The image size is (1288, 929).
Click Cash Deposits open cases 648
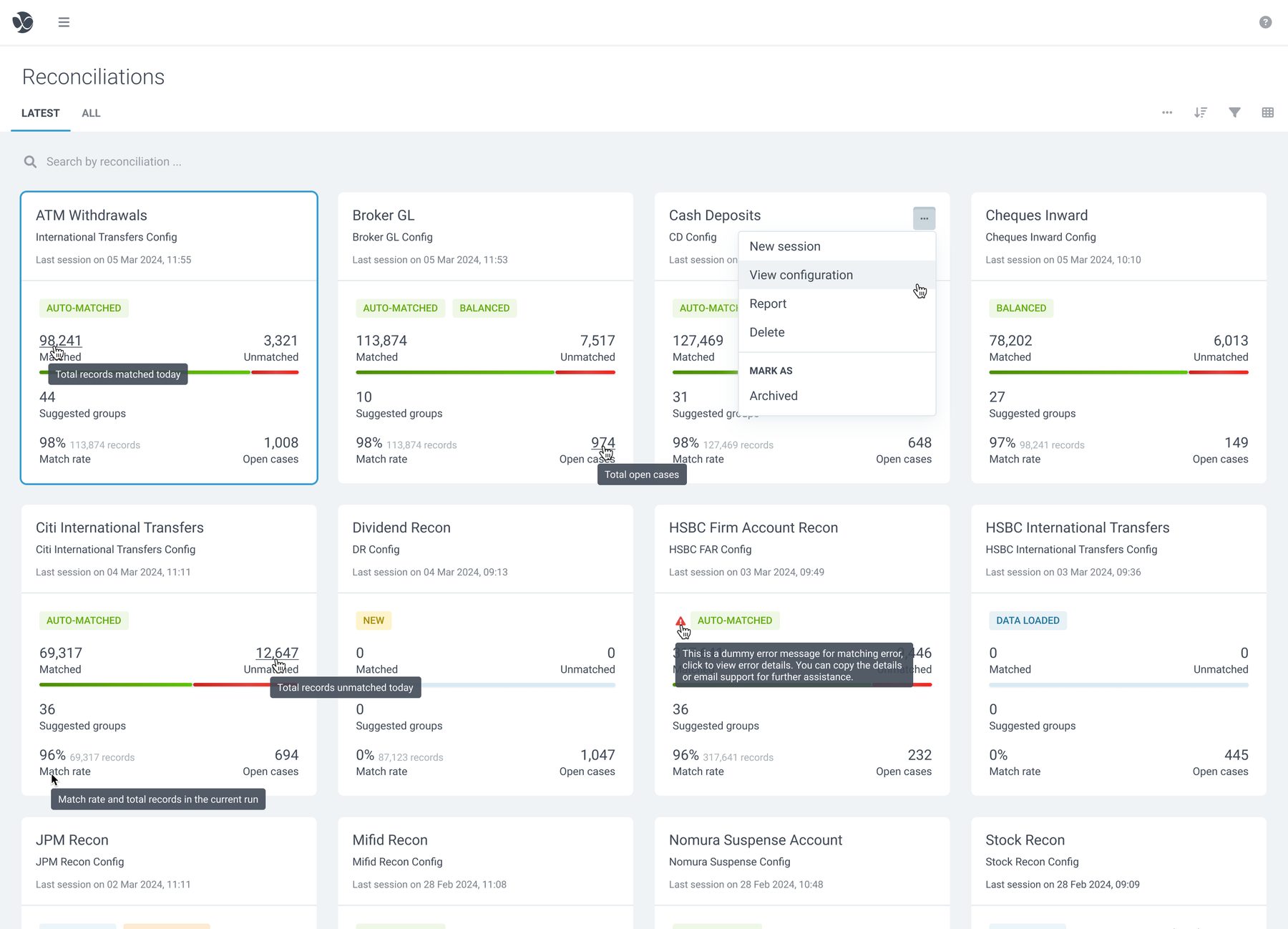(x=919, y=443)
